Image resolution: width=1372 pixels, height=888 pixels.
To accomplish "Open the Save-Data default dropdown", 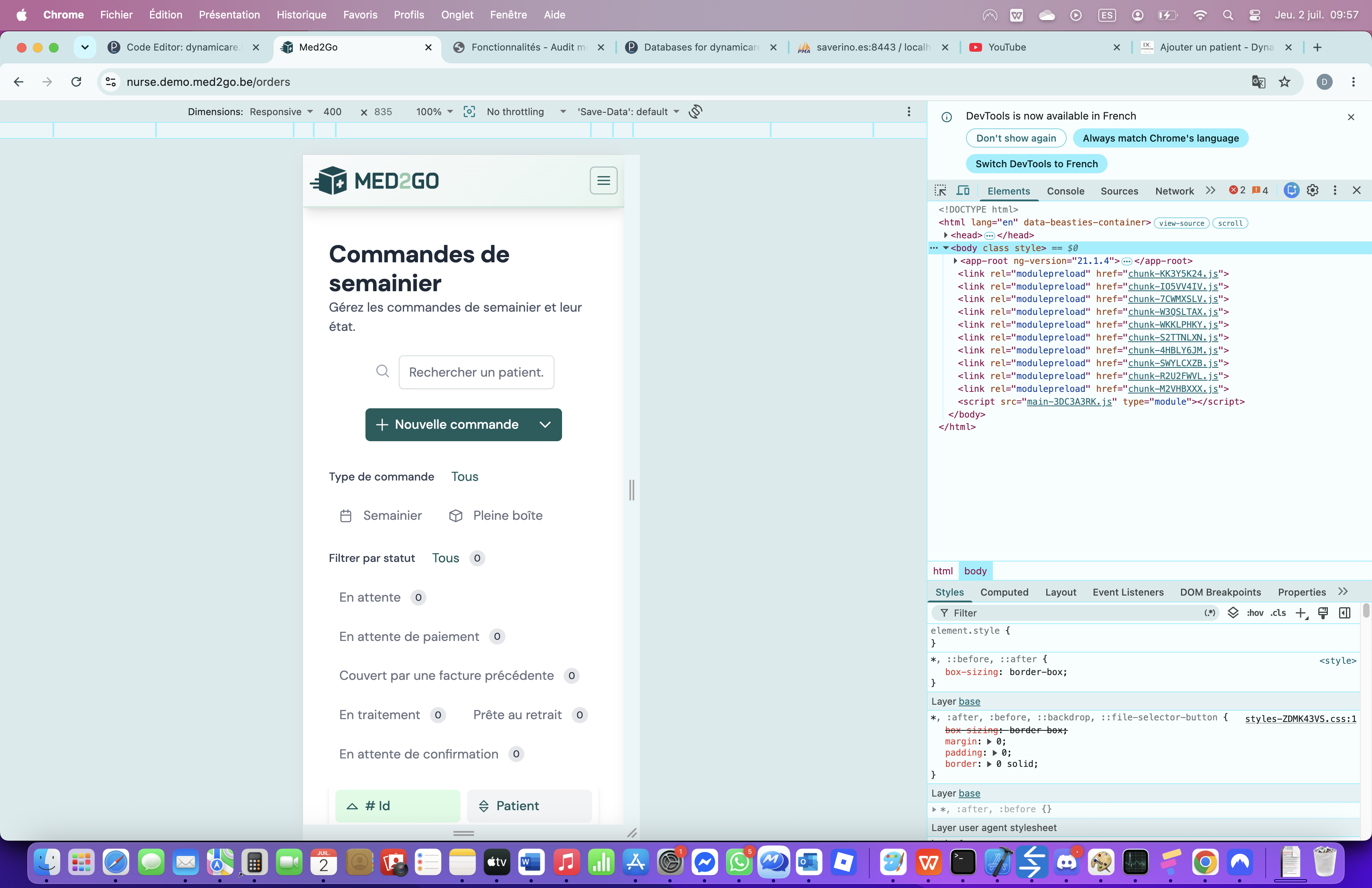I will (628, 112).
